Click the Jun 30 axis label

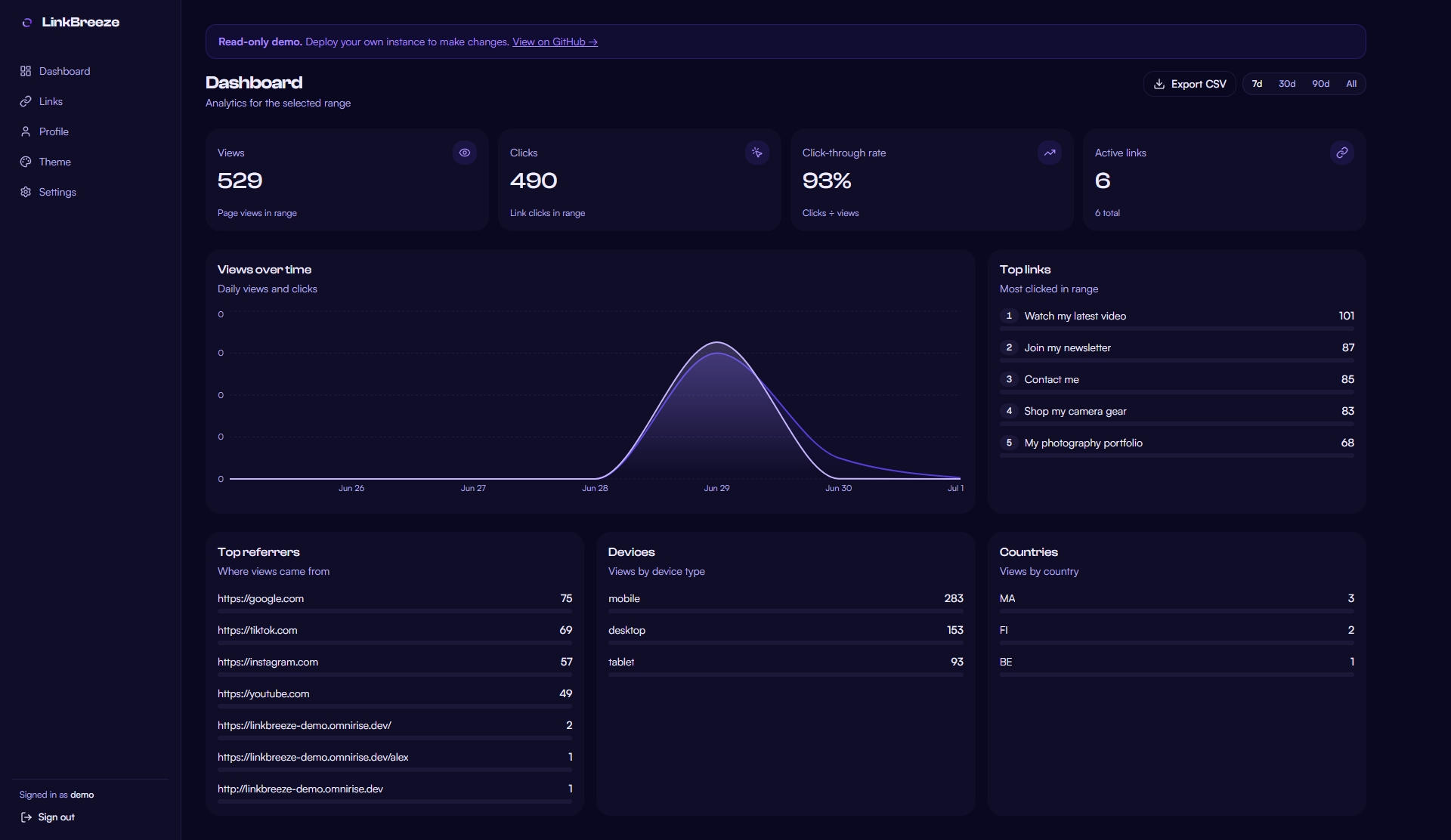838,488
